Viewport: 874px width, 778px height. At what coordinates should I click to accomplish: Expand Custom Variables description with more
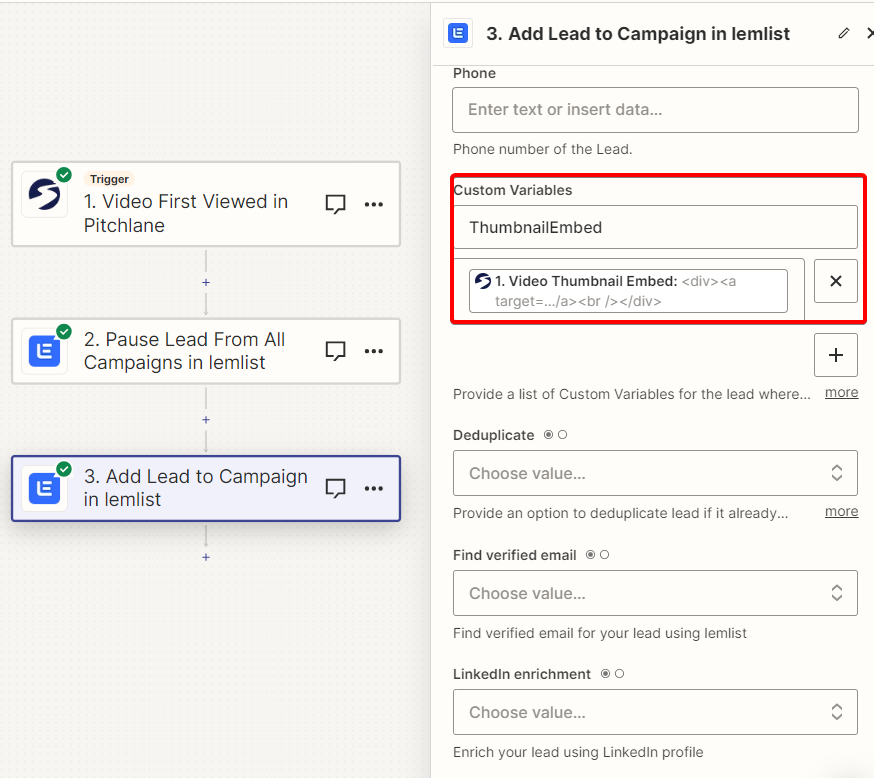pos(841,393)
